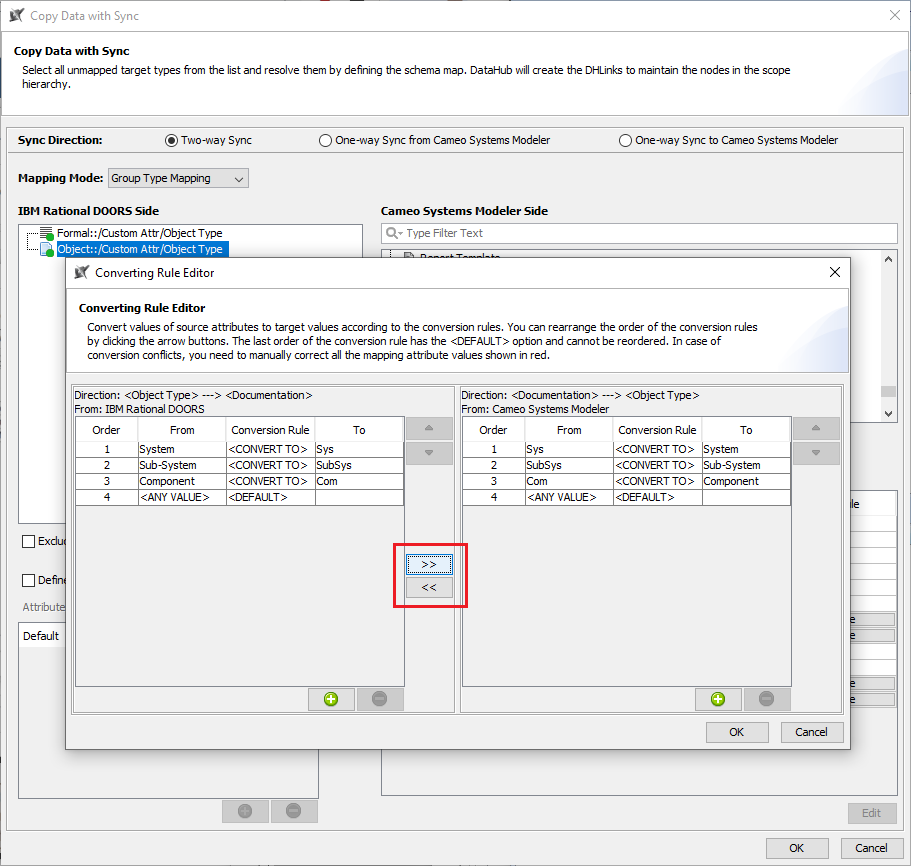Click the Cameo side list scroll down arrow
This screenshot has width=911, height=866.
888,414
